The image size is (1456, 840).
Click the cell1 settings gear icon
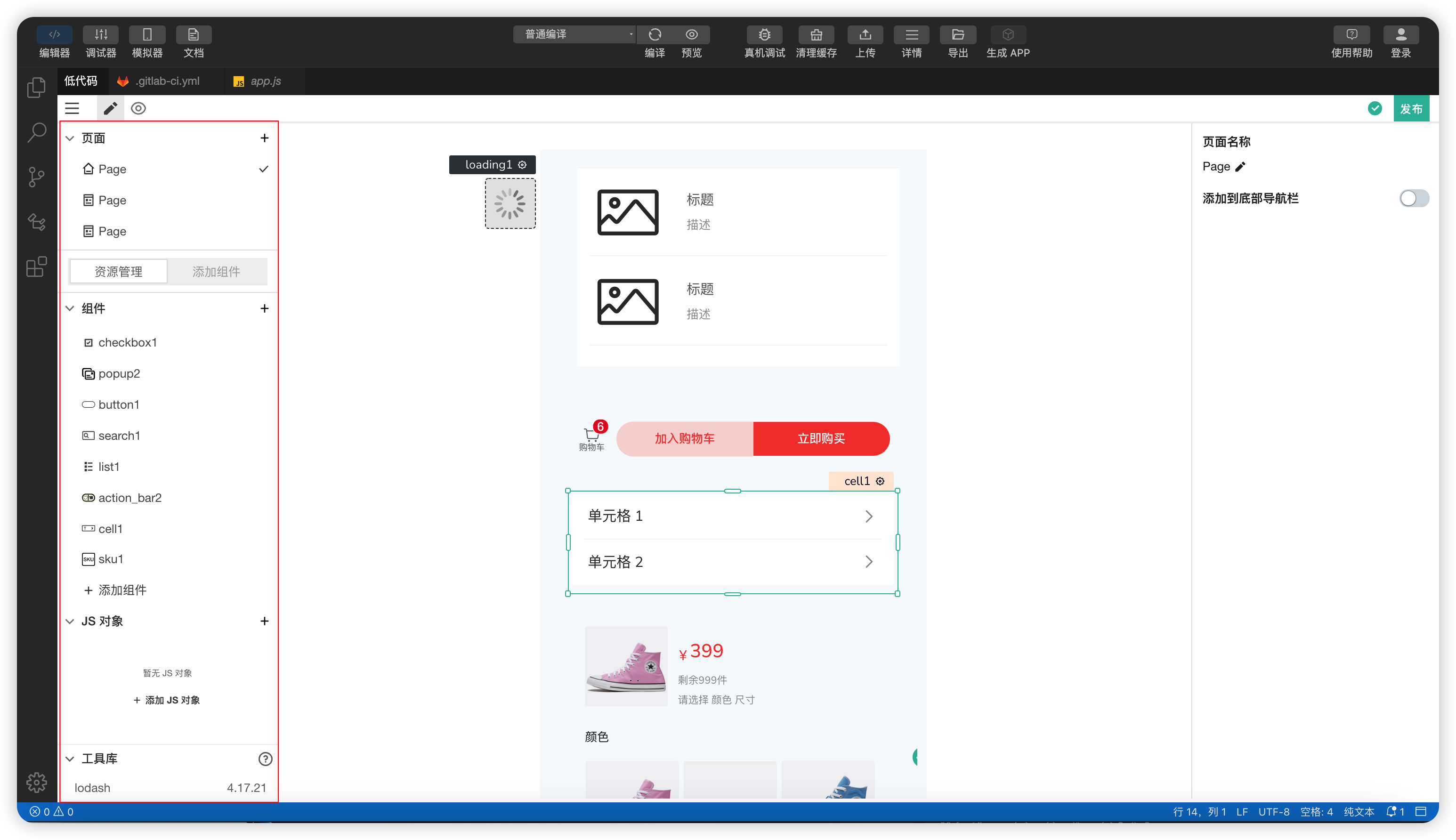point(880,481)
